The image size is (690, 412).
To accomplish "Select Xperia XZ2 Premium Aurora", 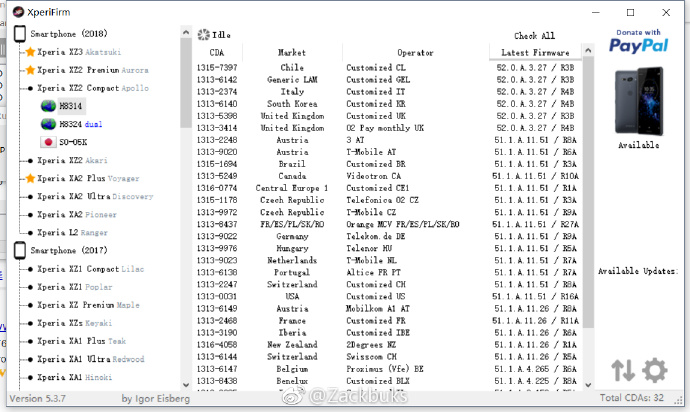I will tap(92, 70).
